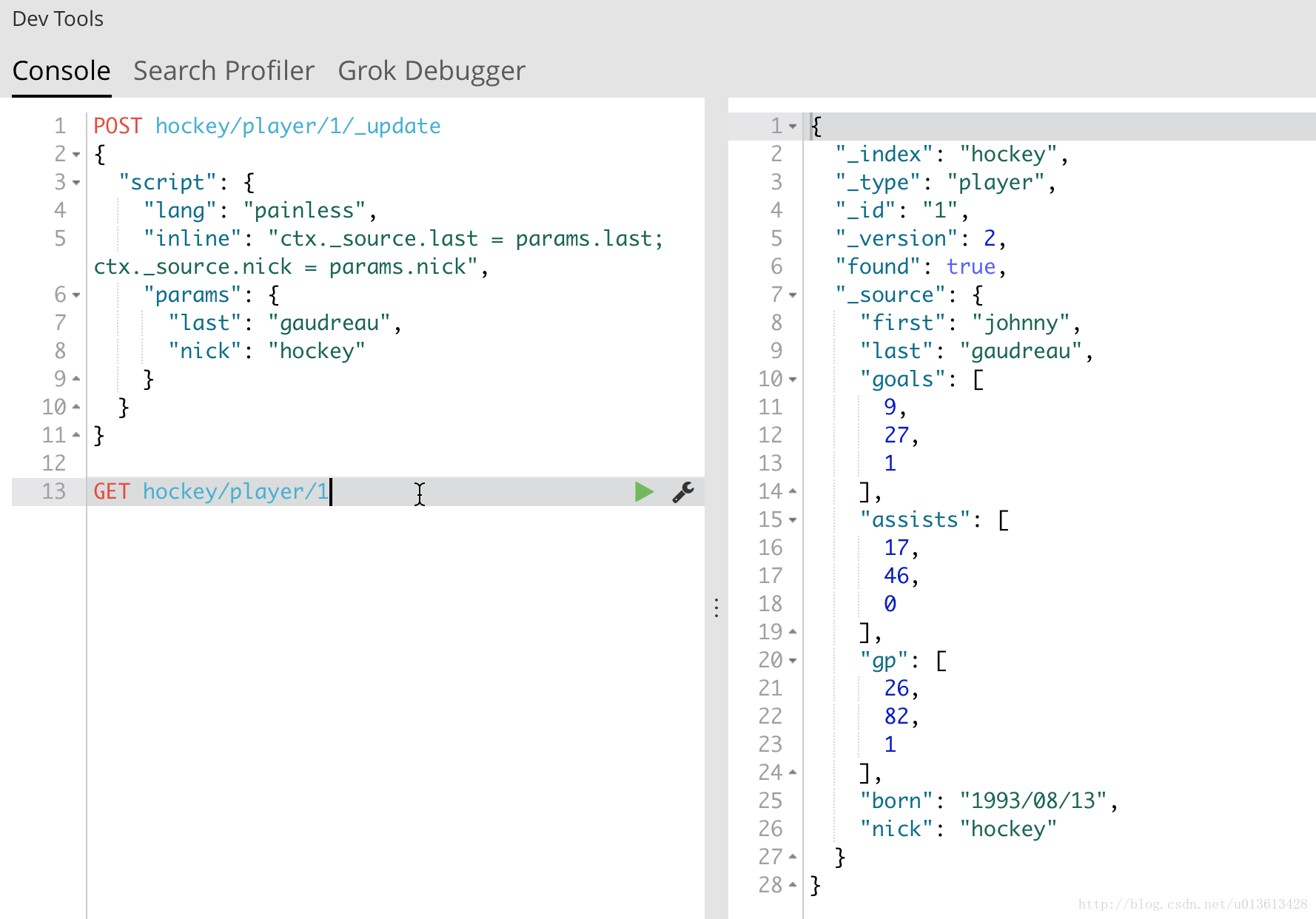Click the "nick": "hockey" response line
1316x919 pixels.
(959, 829)
